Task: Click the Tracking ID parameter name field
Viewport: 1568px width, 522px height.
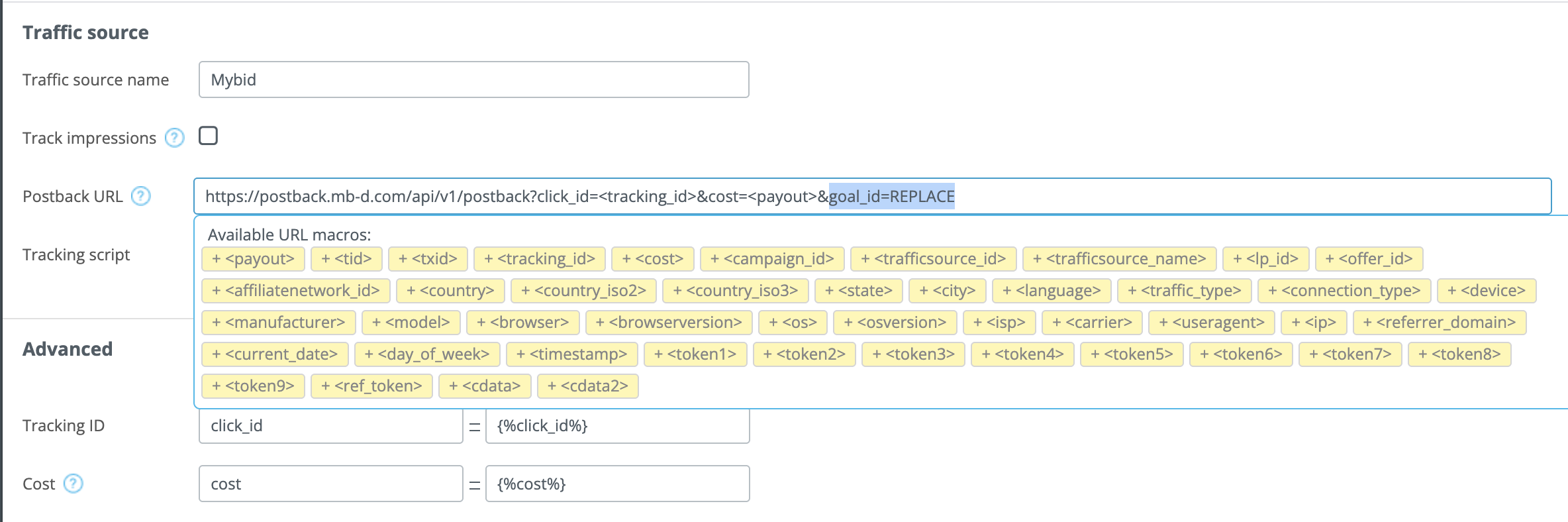Action: [330, 426]
